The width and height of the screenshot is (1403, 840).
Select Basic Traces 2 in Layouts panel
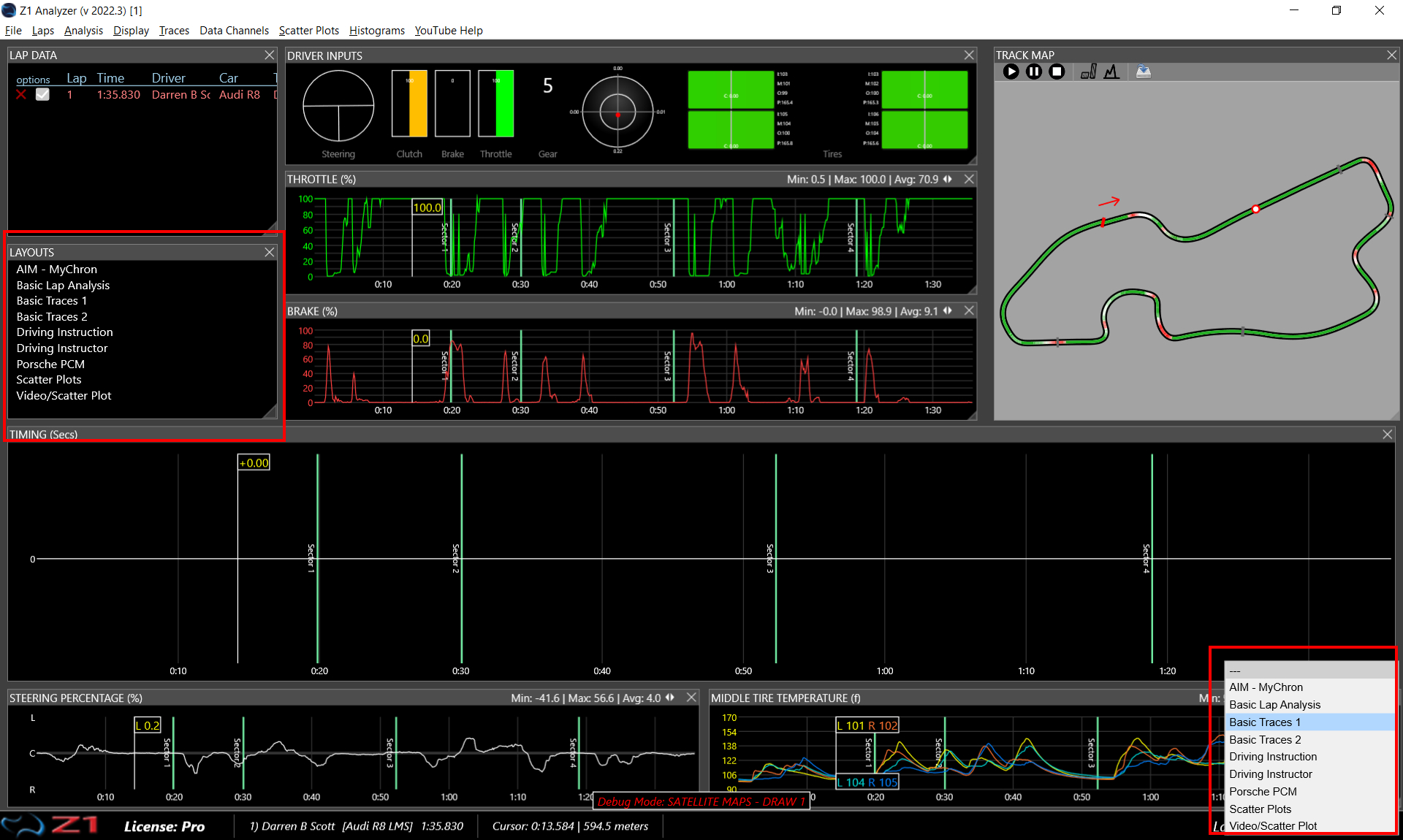51,317
